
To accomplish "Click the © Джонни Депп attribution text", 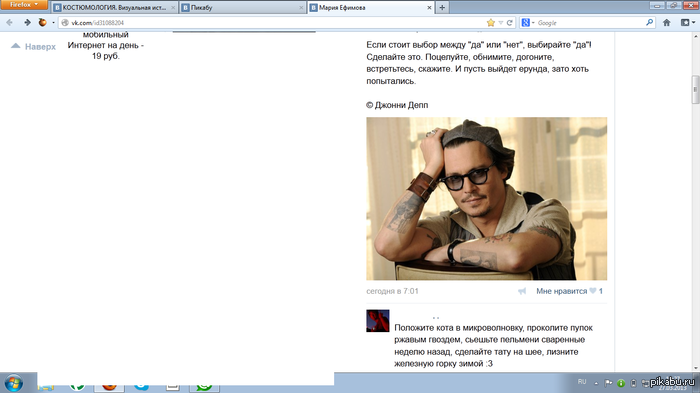I will (397, 105).
